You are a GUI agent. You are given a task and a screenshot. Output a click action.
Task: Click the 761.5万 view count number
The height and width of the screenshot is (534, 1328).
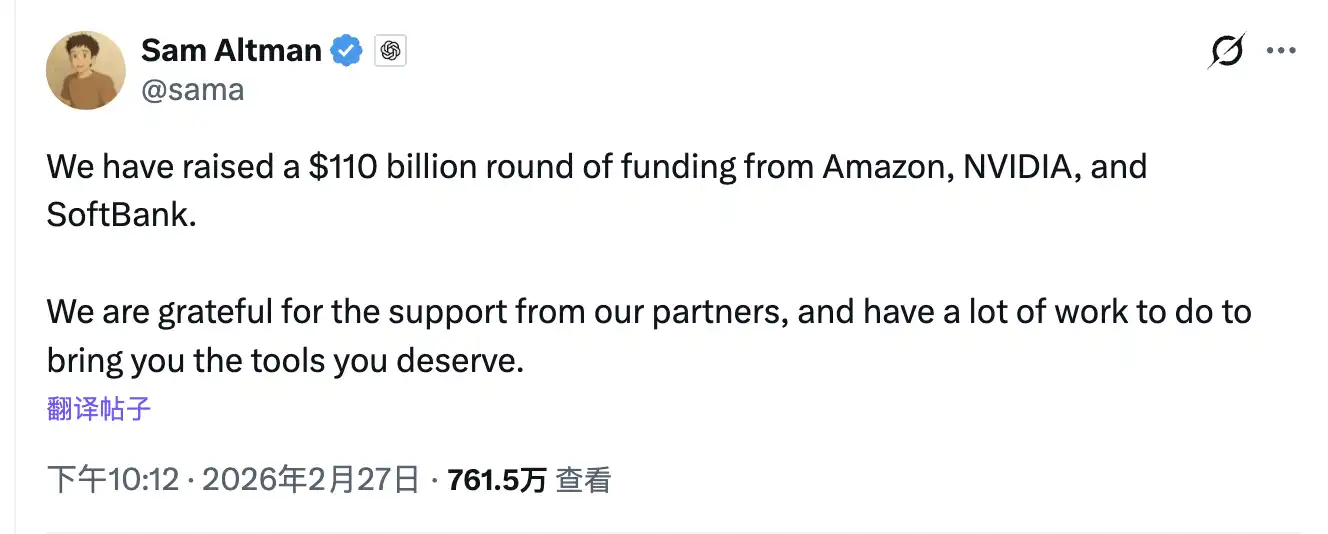coord(497,480)
